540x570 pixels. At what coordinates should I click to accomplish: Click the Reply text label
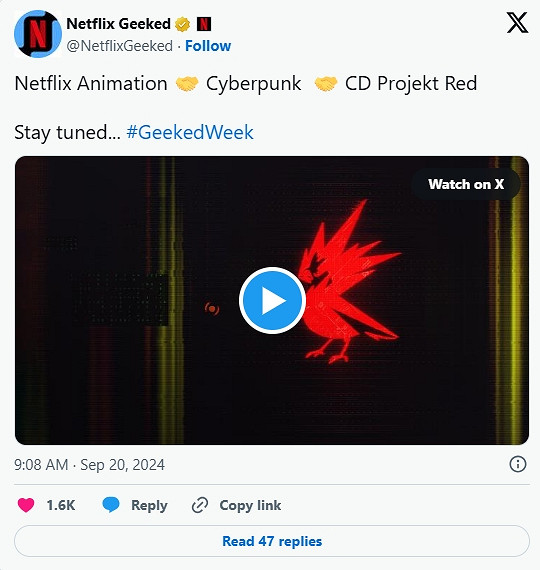click(x=149, y=505)
